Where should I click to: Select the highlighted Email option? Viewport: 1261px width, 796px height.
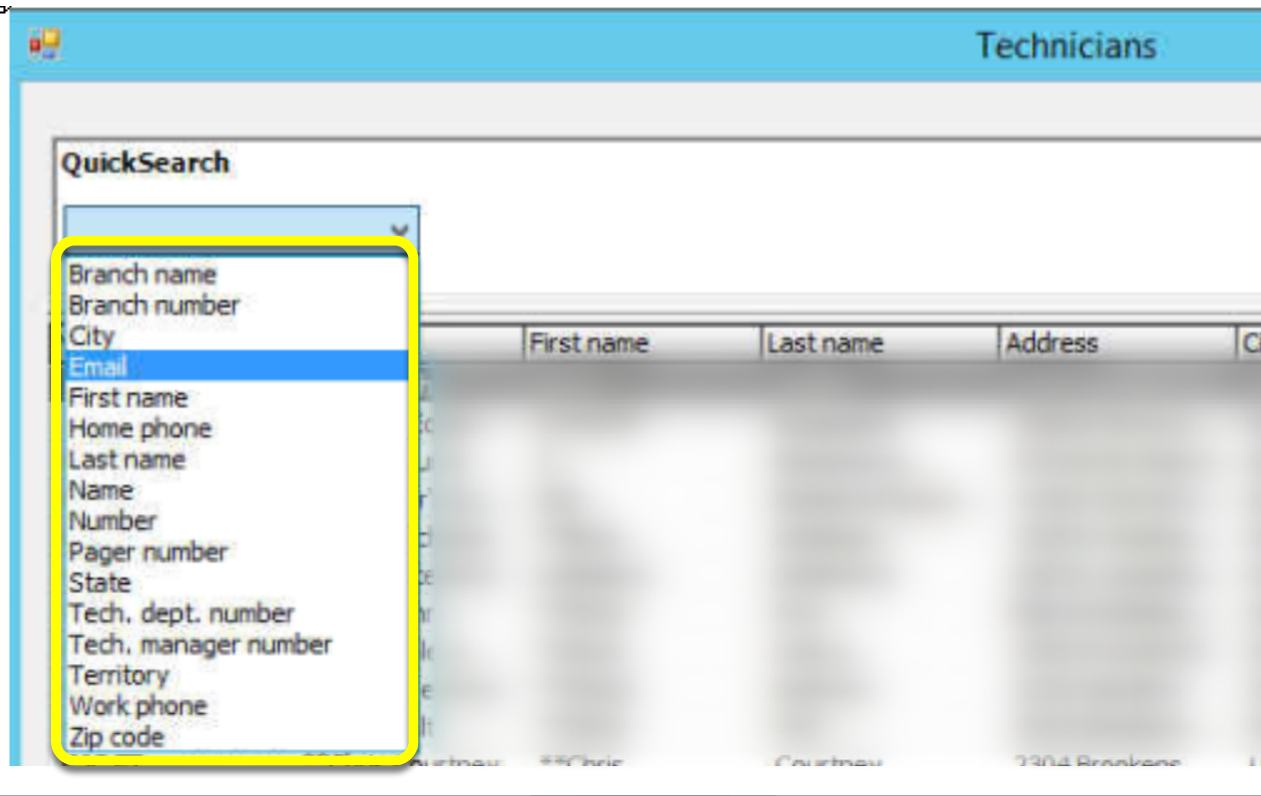click(x=236, y=366)
